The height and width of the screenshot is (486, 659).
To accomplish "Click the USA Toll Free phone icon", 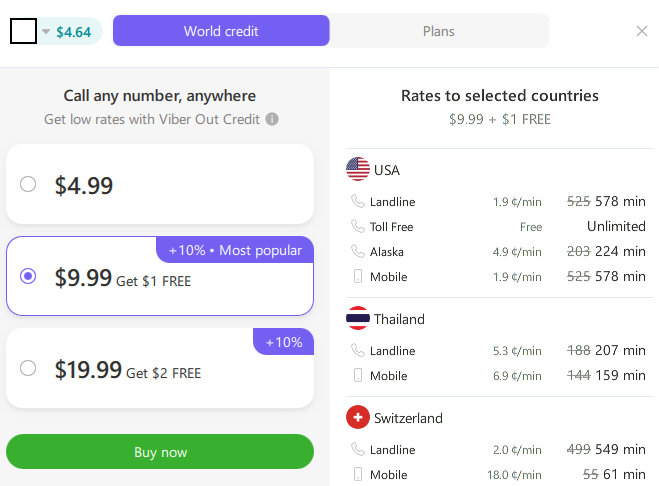I will (358, 226).
